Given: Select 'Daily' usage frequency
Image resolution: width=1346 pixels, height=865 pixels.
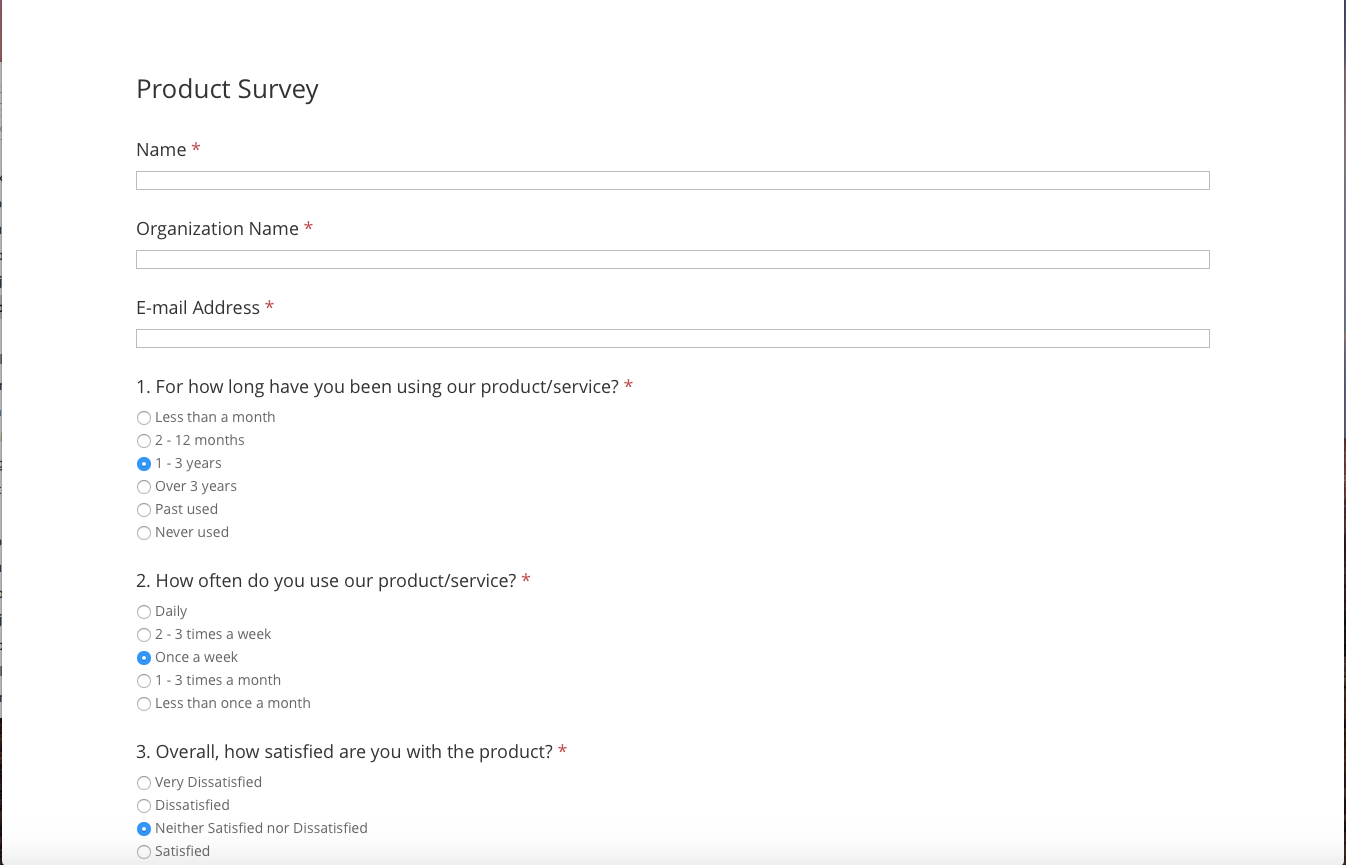Looking at the screenshot, I should (144, 612).
